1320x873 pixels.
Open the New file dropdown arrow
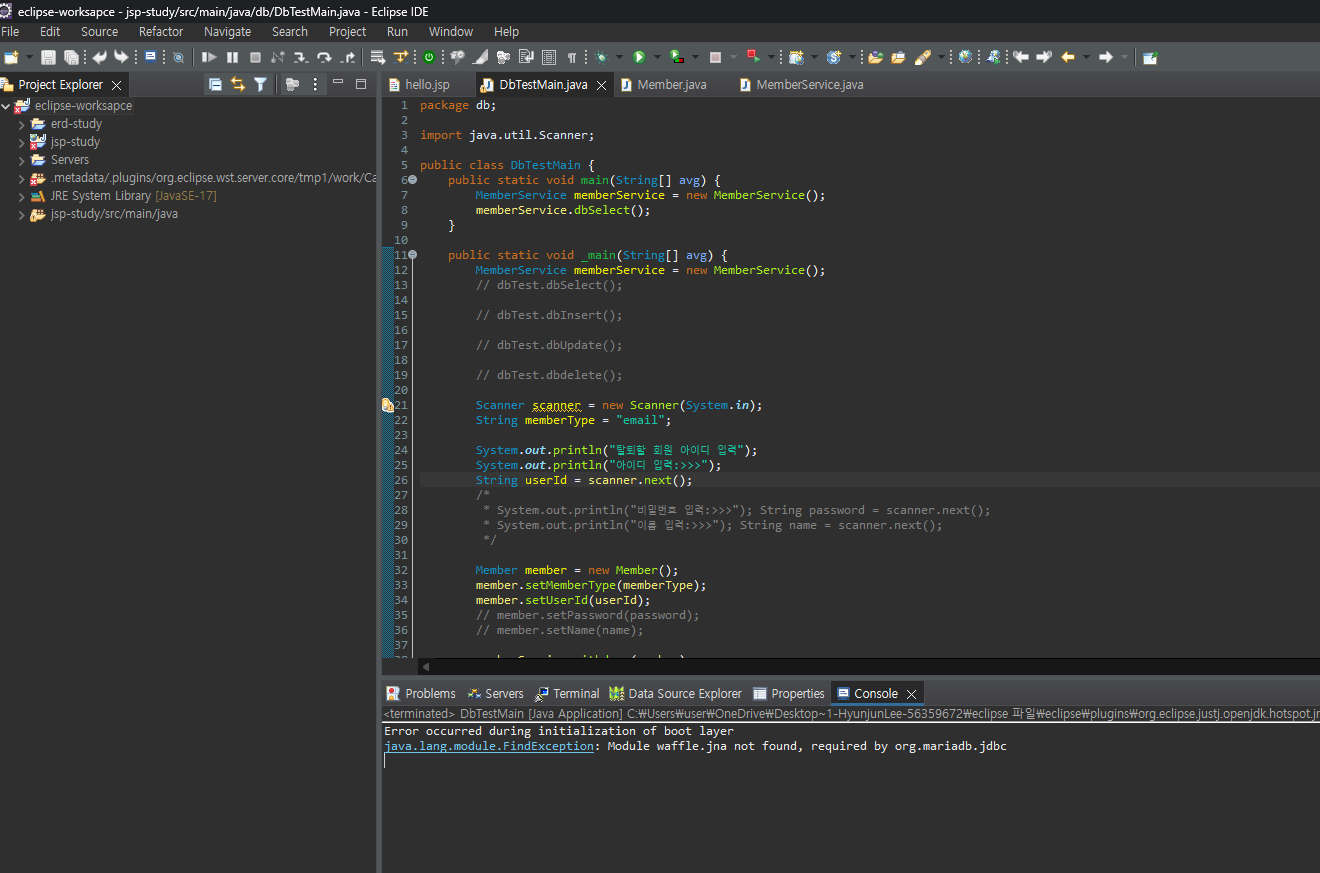coord(29,57)
